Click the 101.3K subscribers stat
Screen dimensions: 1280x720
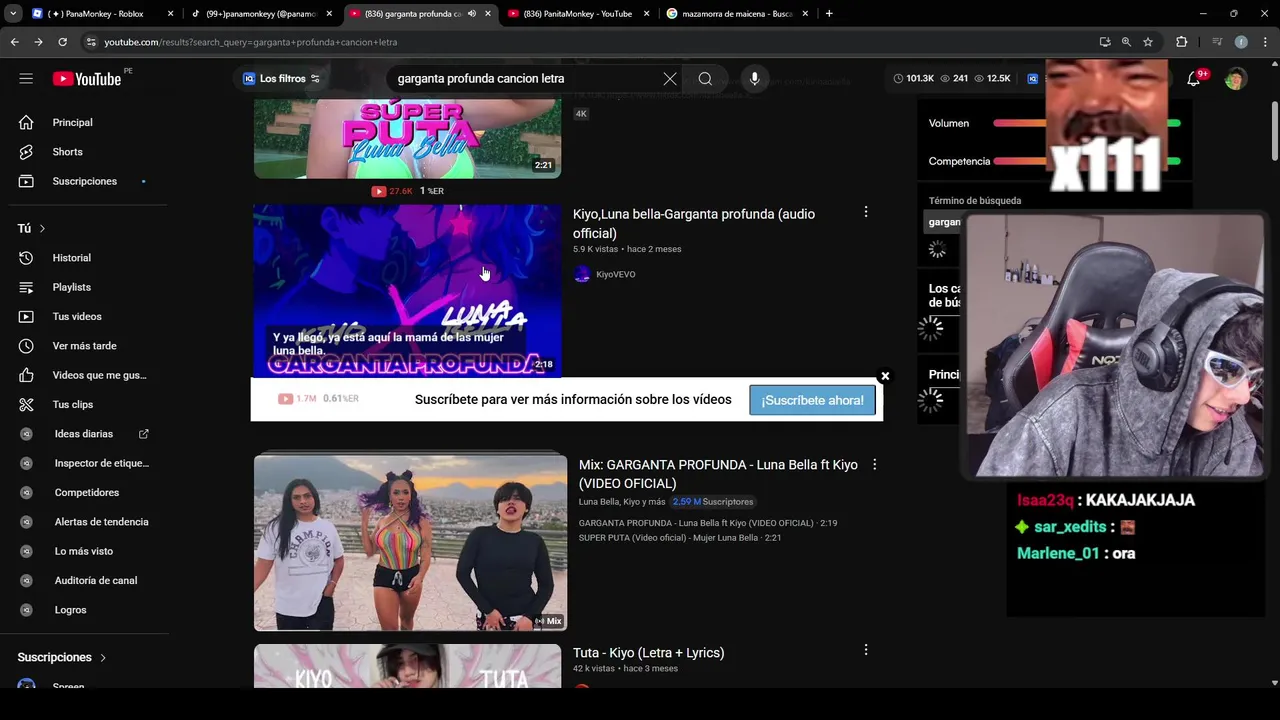click(914, 78)
